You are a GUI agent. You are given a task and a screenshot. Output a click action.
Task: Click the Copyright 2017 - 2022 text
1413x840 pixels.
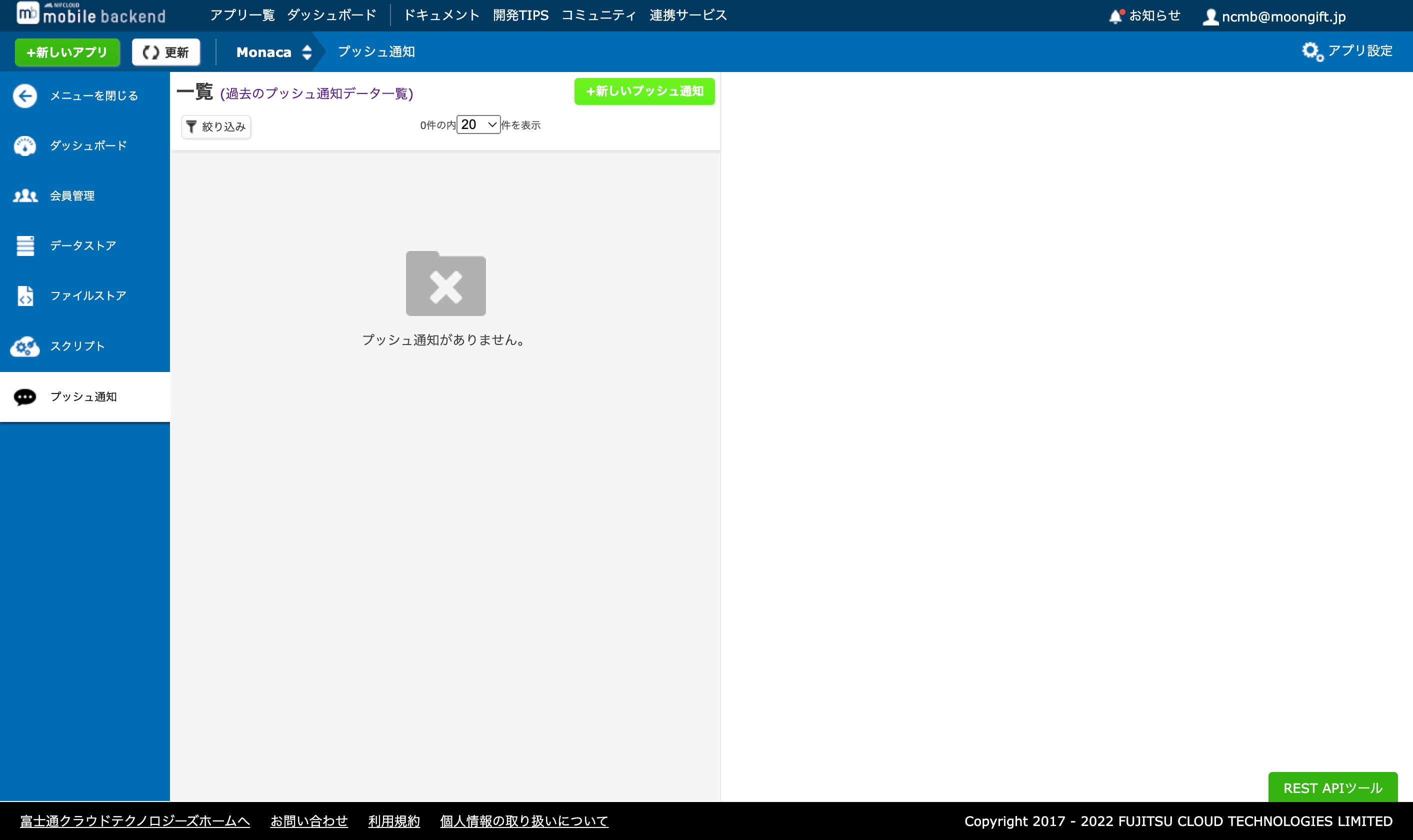1178,821
